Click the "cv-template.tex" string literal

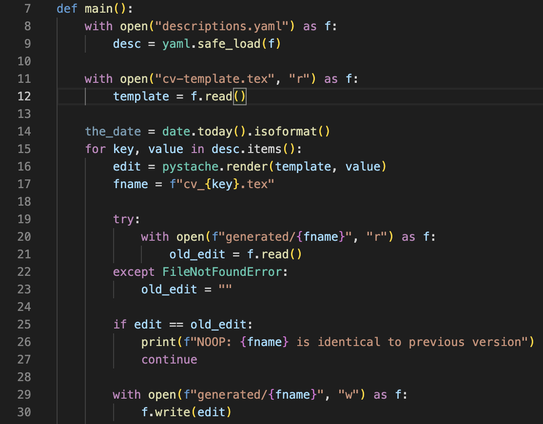(215, 79)
